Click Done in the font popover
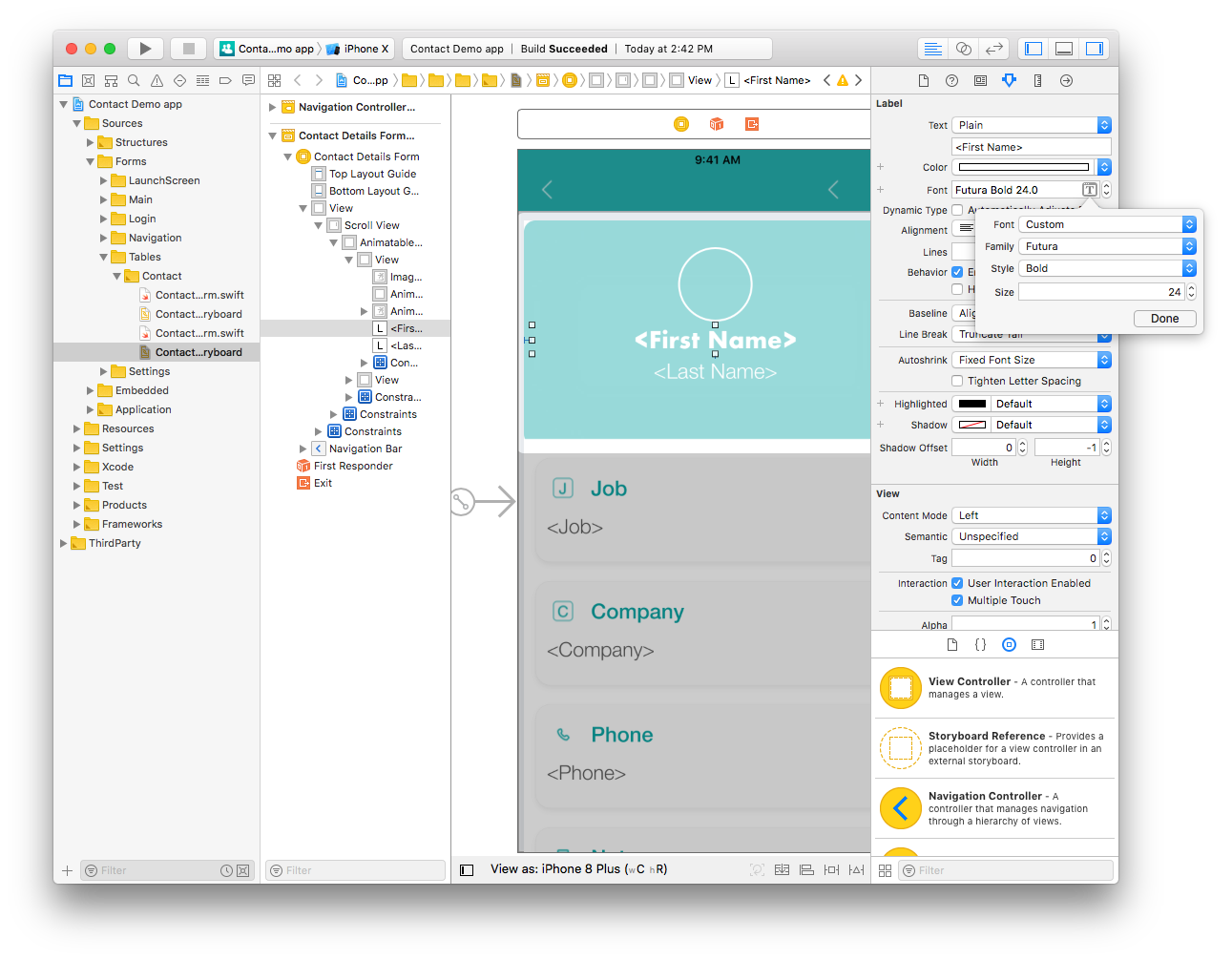Viewport: 1232px width, 960px height. pyautogui.click(x=1164, y=319)
